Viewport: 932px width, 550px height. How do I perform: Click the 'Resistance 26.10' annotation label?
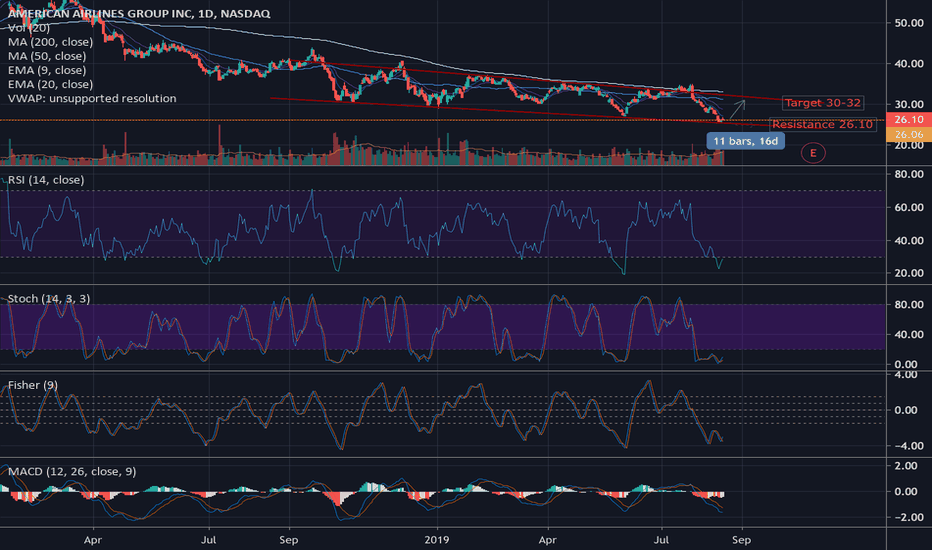[x=823, y=124]
